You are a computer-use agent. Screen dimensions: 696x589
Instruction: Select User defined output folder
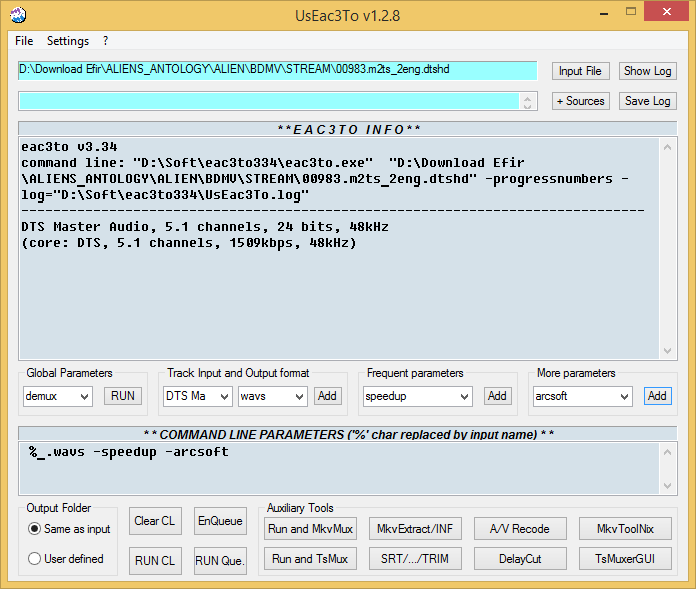click(x=66, y=559)
